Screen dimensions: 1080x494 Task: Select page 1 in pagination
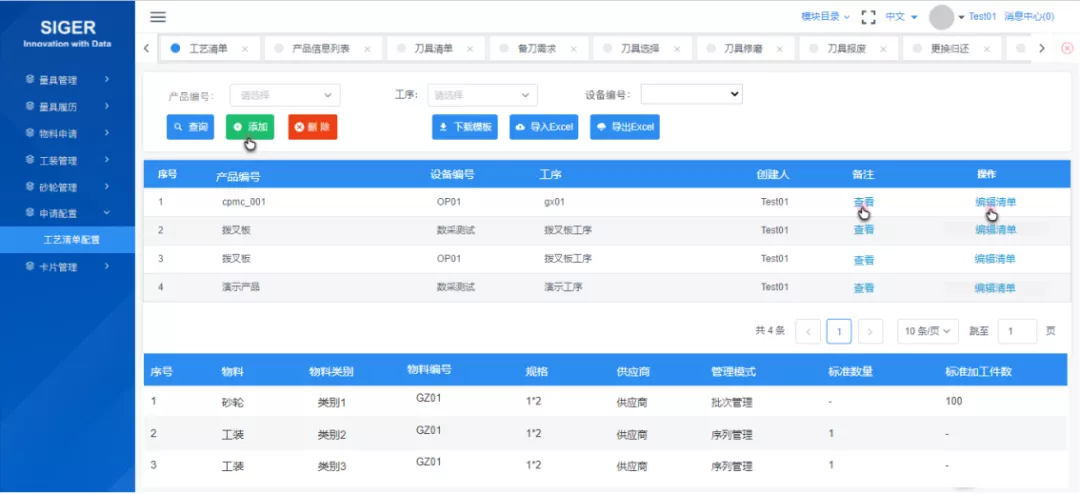(839, 331)
